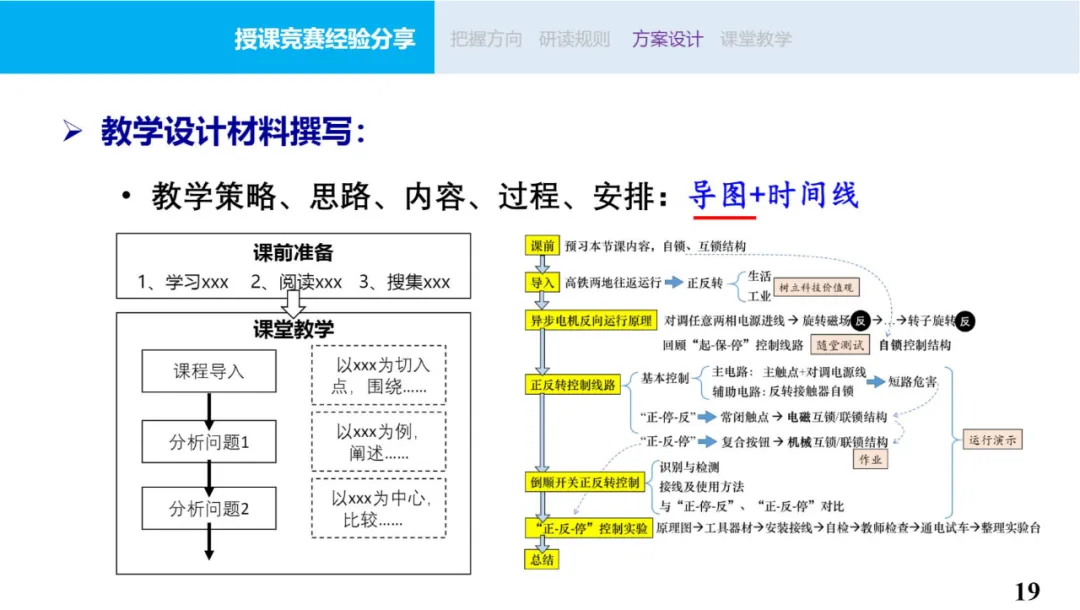Select the 课堂教学 section tab
This screenshot has width=1080, height=610.
click(x=756, y=39)
